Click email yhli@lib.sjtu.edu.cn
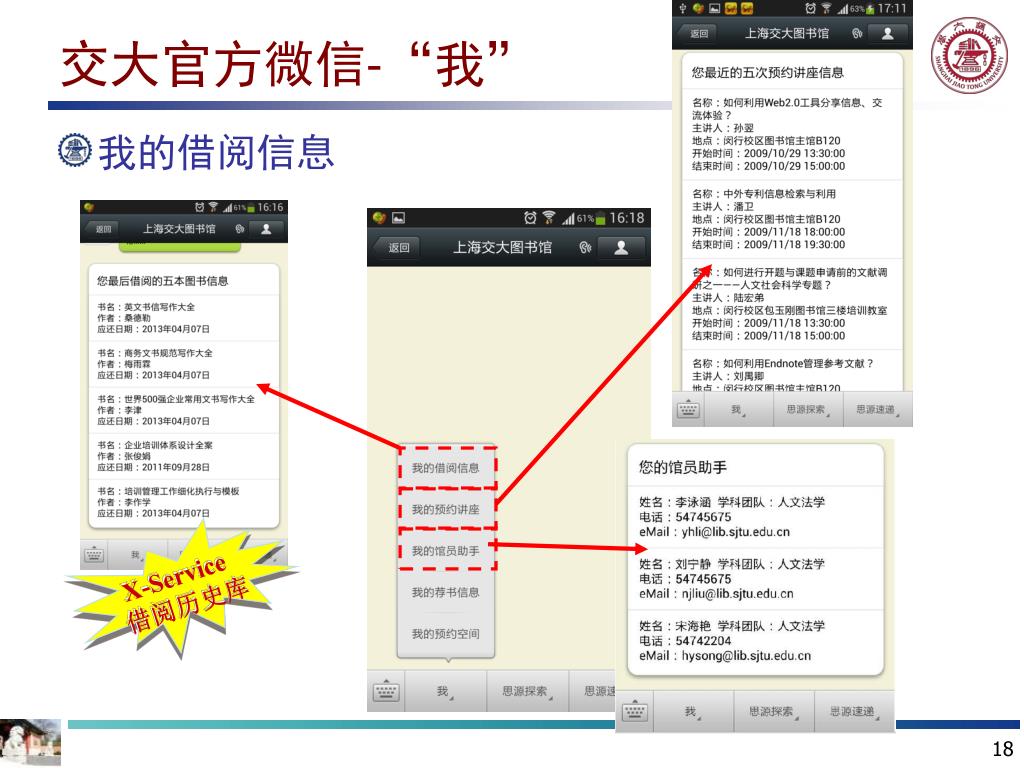 [735, 532]
